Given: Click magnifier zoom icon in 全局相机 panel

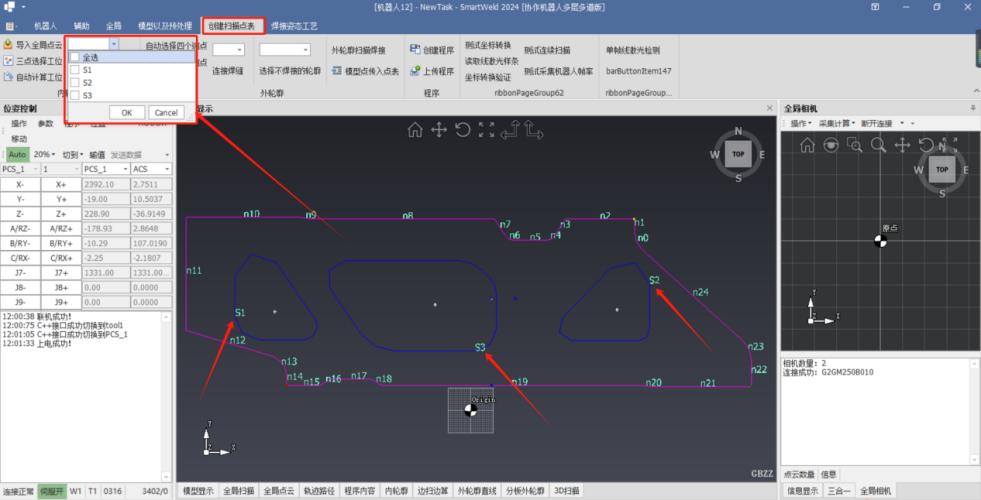Looking at the screenshot, I should pos(878,145).
